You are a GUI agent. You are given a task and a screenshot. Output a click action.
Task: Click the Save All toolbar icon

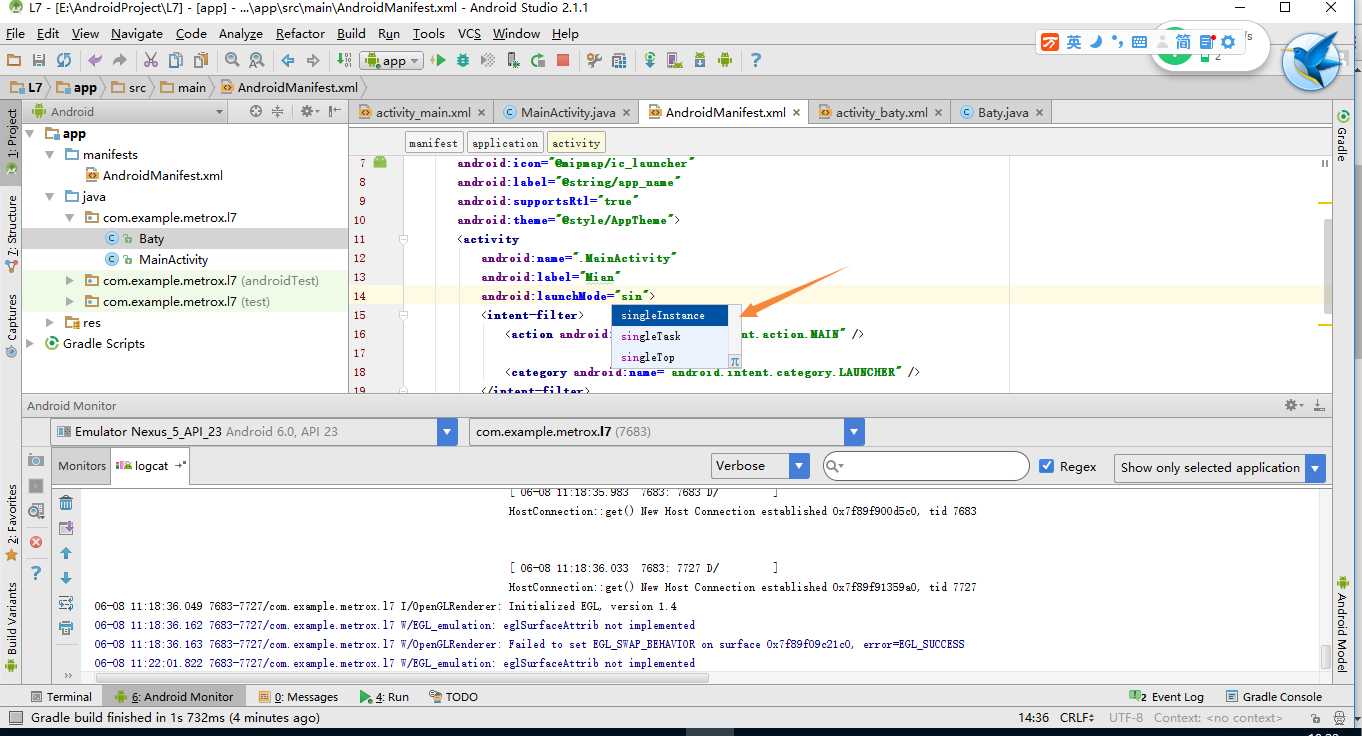click(38, 60)
